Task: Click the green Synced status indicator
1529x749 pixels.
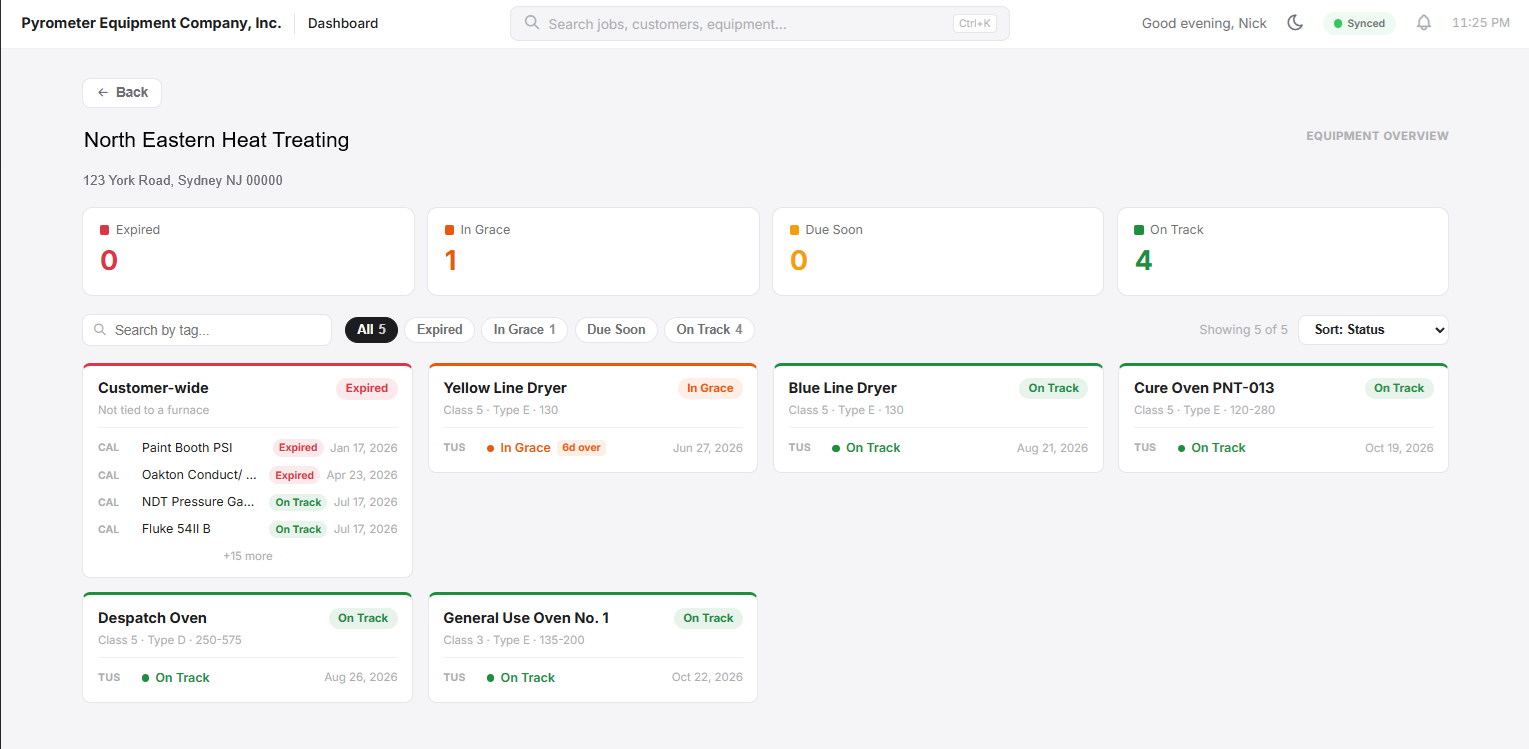Action: click(1359, 23)
